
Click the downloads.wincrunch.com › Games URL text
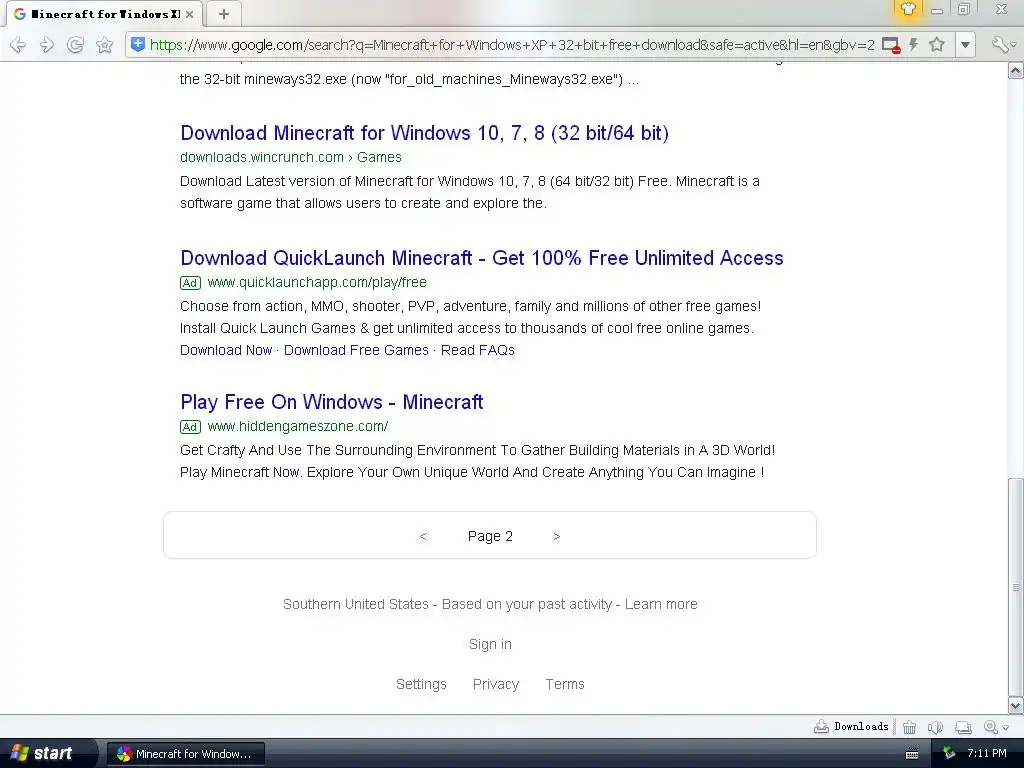(x=291, y=157)
